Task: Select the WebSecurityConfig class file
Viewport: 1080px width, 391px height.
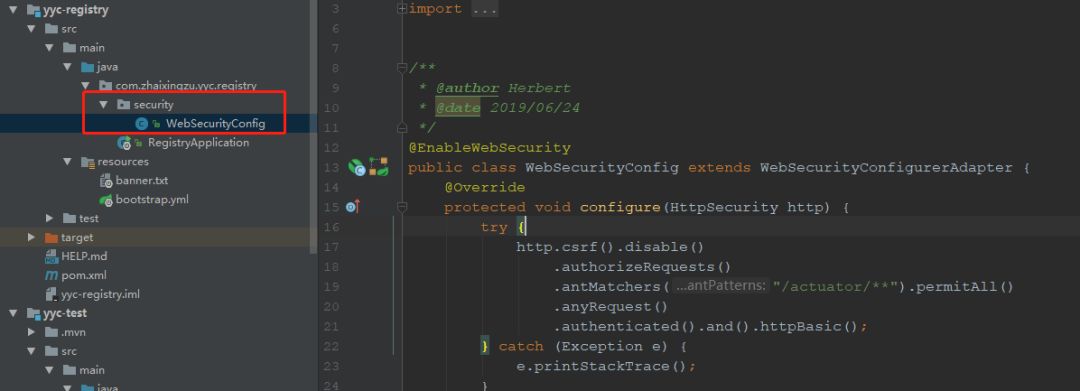Action: coord(215,124)
